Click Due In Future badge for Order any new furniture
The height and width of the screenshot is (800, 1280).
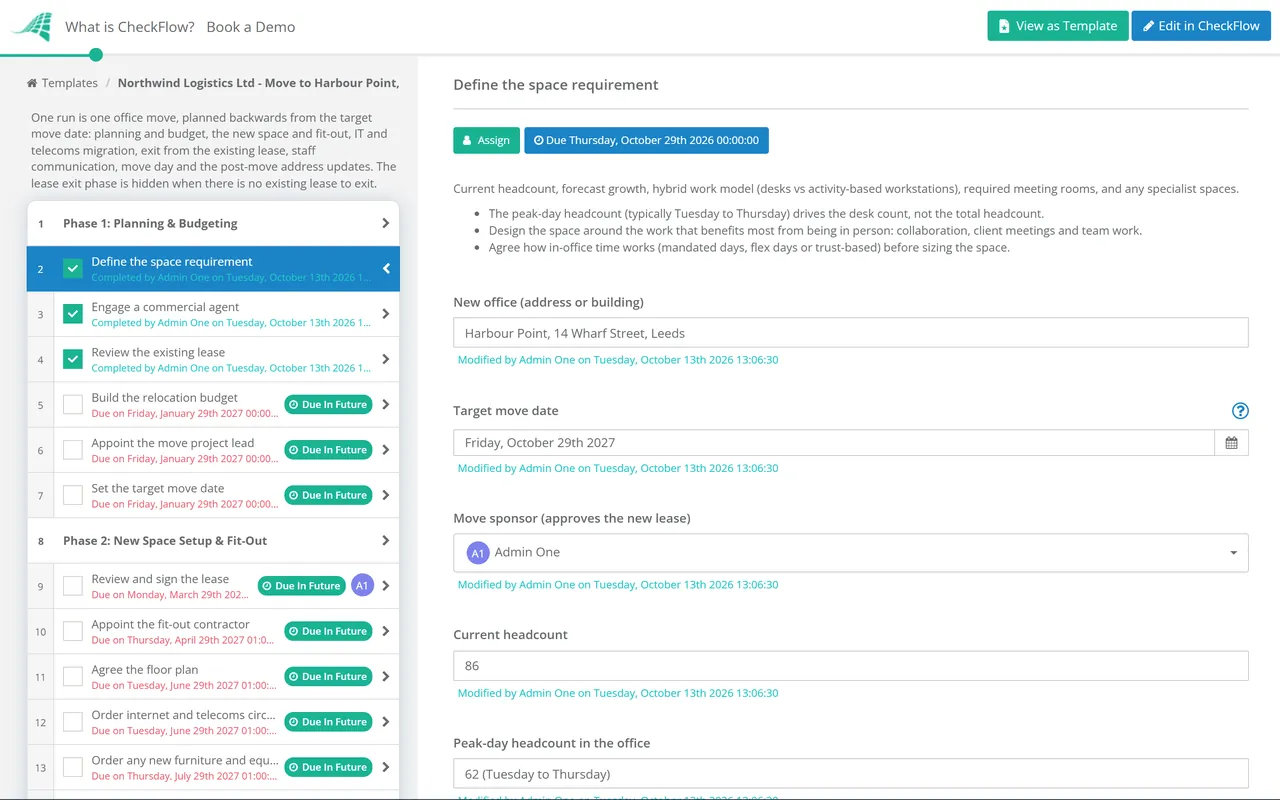pyautogui.click(x=328, y=767)
